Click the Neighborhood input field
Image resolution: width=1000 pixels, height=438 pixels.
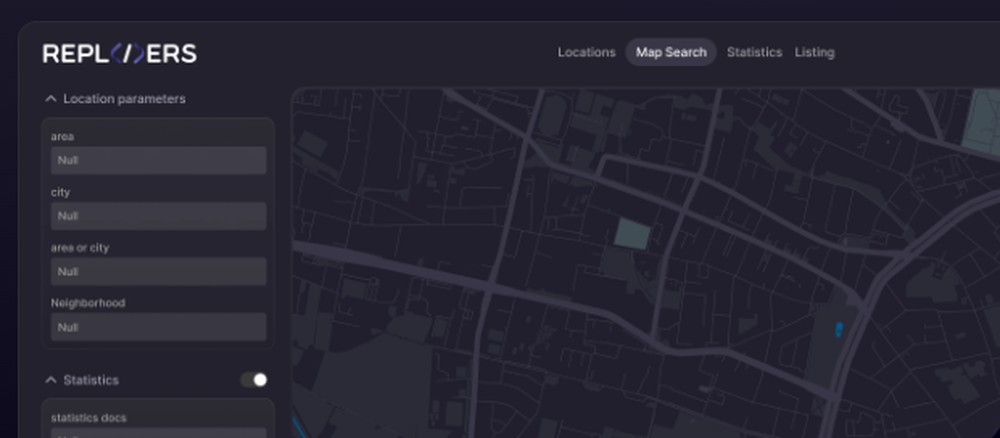coord(158,327)
